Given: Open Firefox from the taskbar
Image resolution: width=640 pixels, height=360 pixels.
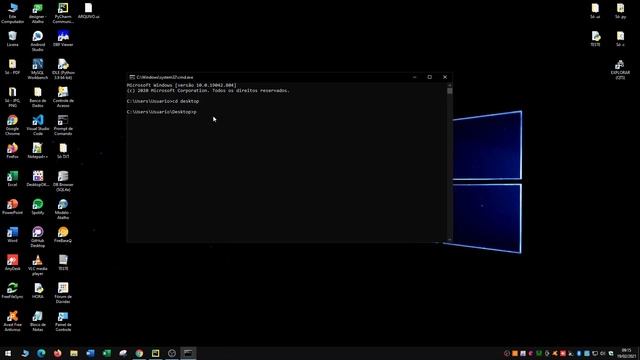Looking at the screenshot, I should 58,353.
